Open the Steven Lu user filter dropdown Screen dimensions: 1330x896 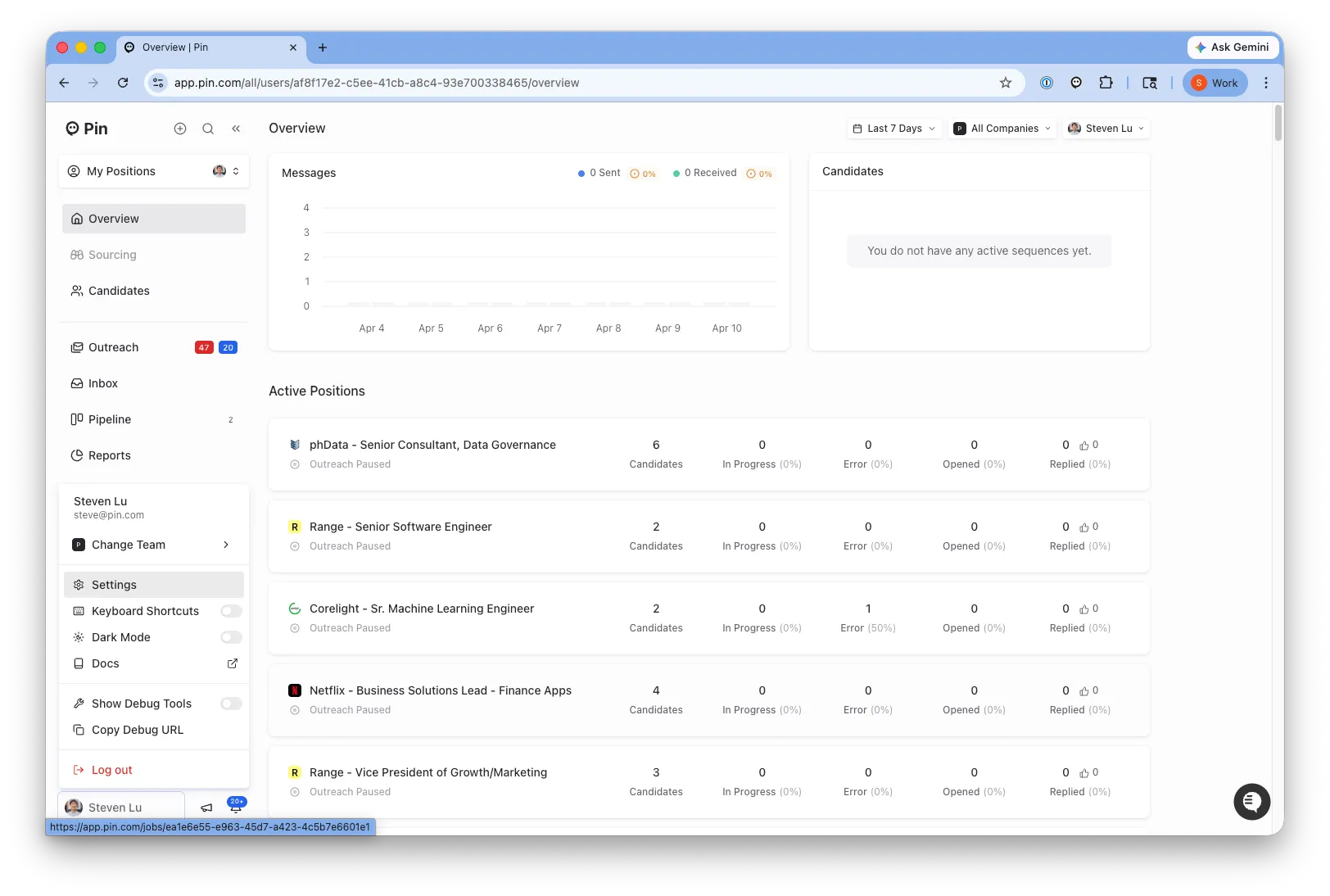click(x=1106, y=129)
